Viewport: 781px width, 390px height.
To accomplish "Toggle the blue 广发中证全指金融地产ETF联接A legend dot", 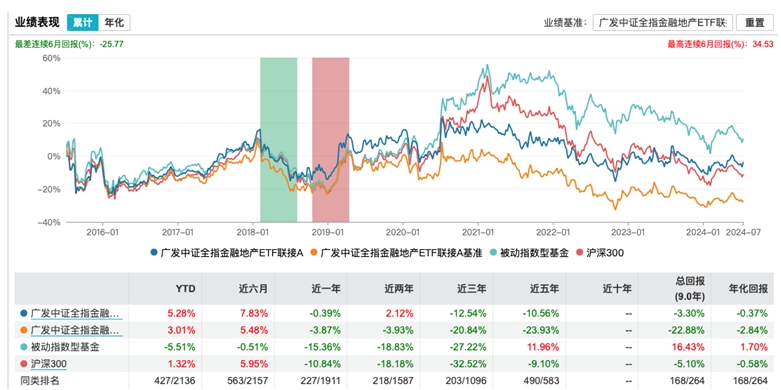I will [x=154, y=253].
